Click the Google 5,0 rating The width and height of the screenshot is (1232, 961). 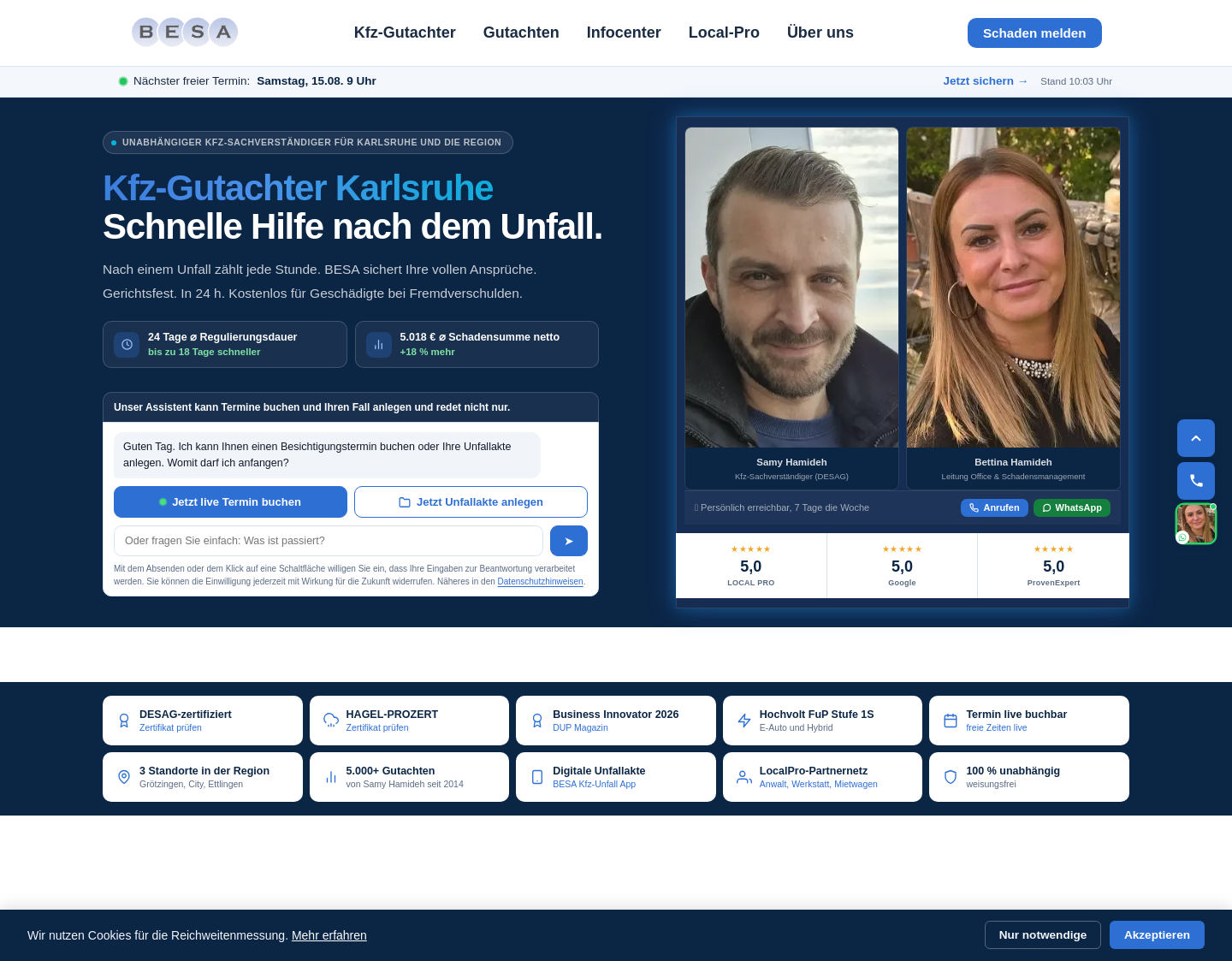coord(902,566)
